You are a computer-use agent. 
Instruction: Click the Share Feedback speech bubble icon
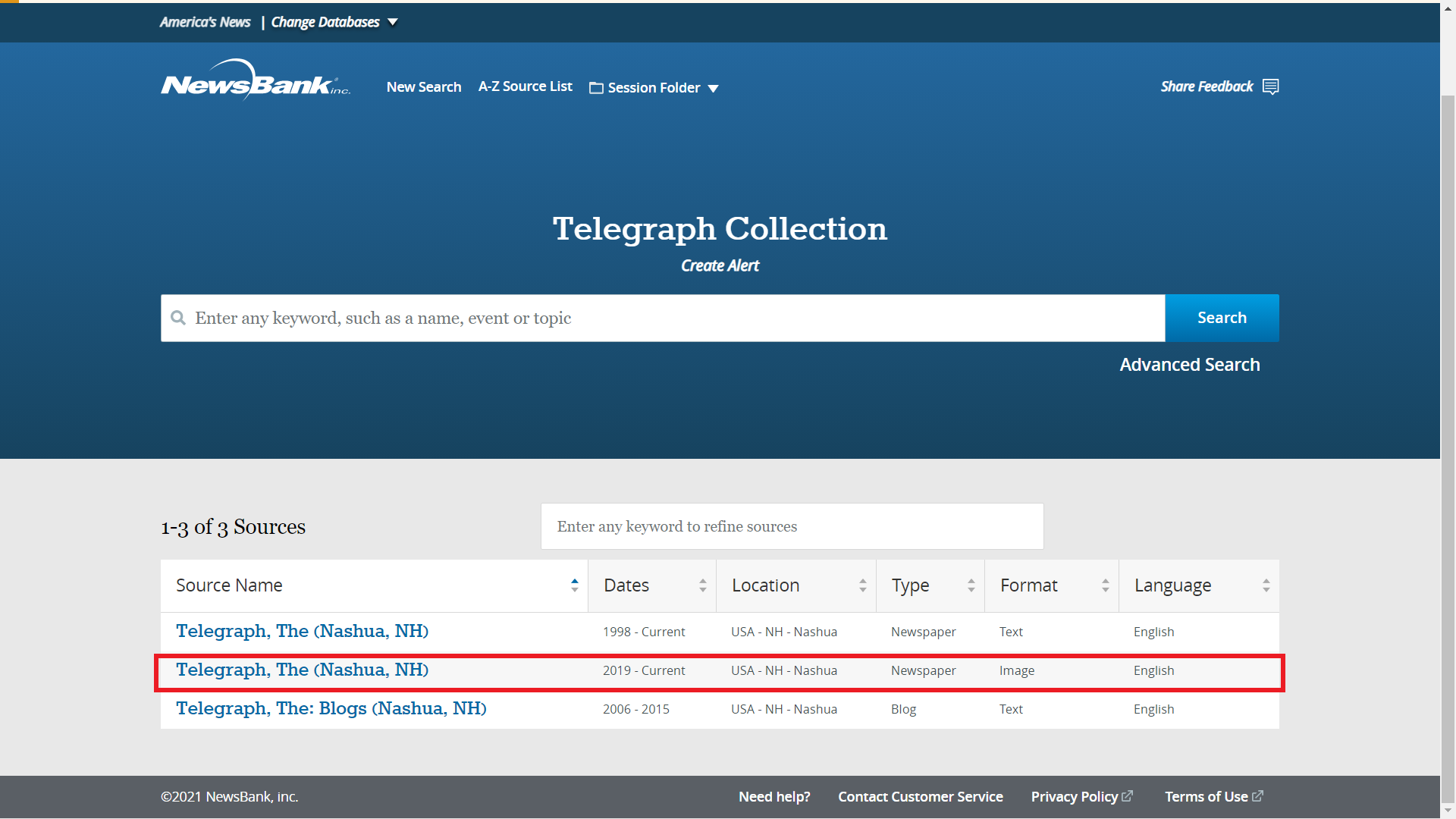1271,87
